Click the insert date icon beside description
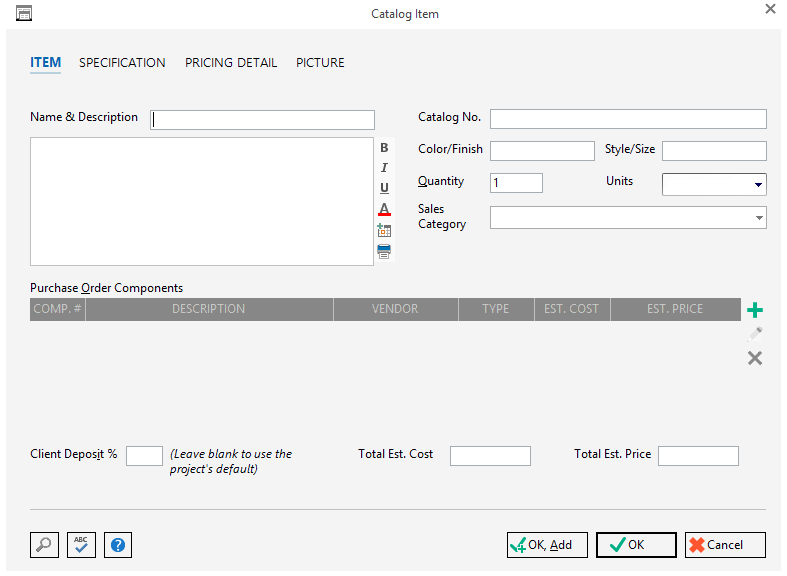The width and height of the screenshot is (787, 576). [x=384, y=230]
